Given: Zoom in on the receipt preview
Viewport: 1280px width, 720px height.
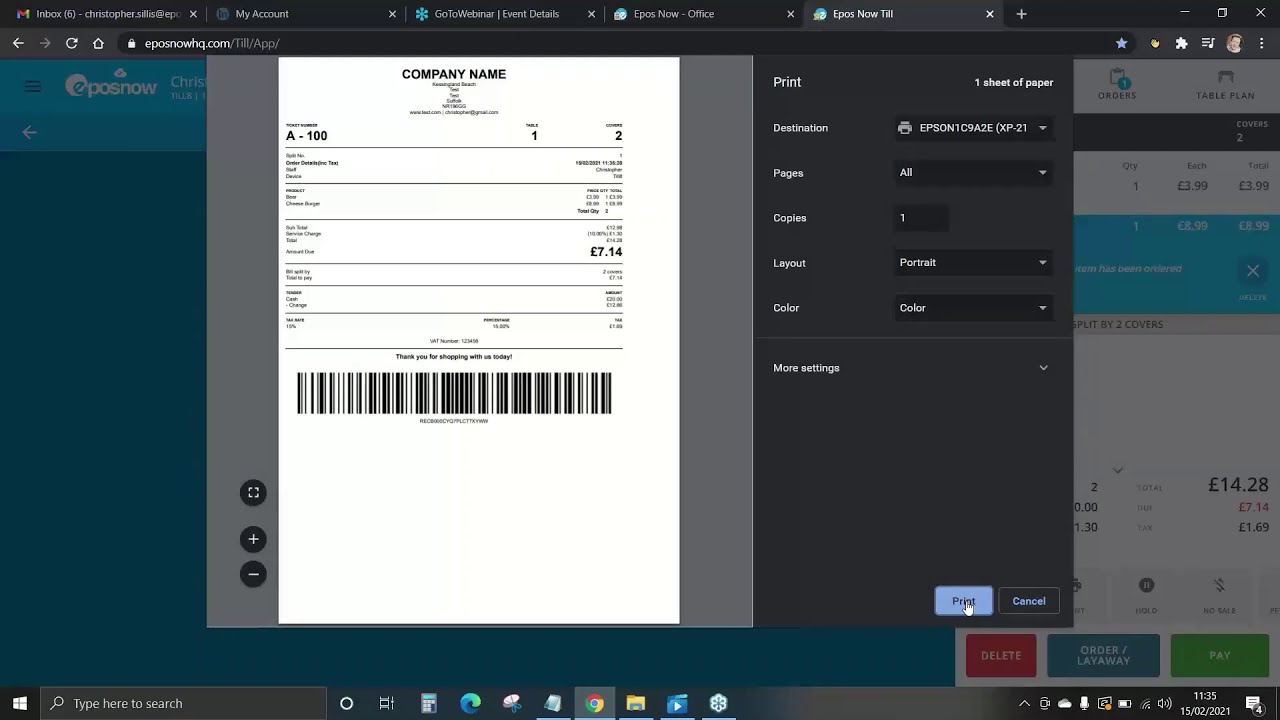Looking at the screenshot, I should 253,539.
